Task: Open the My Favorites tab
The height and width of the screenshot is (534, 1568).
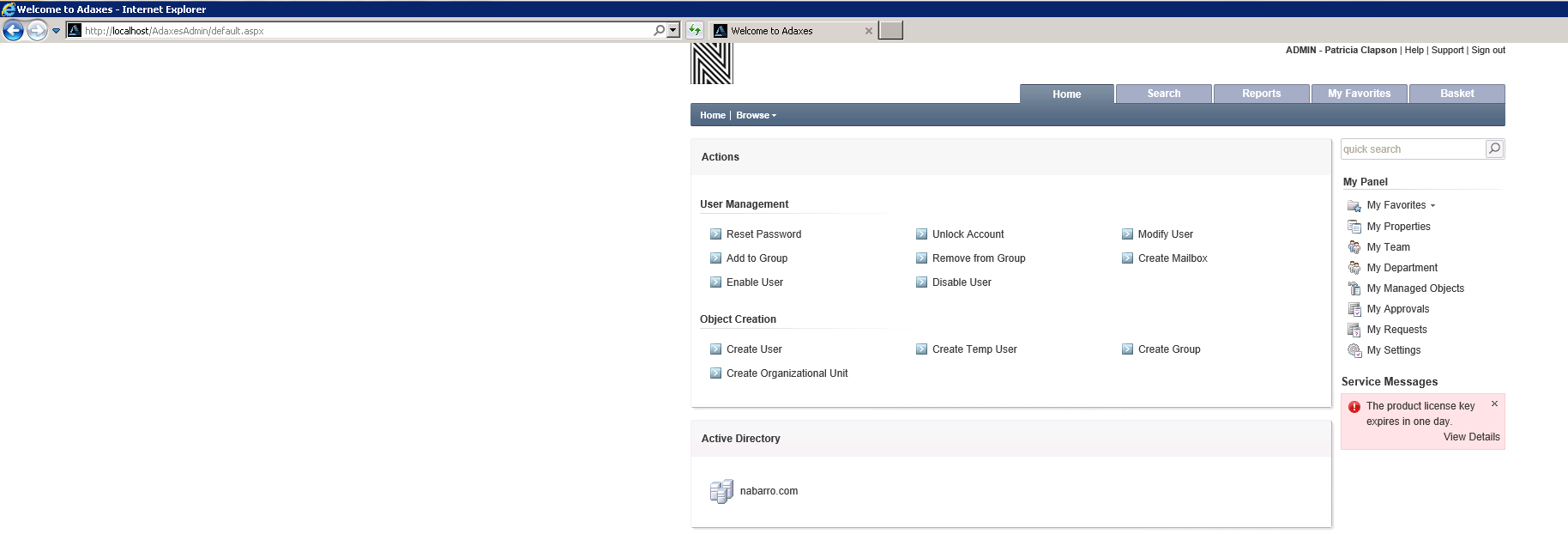Action: point(1360,94)
